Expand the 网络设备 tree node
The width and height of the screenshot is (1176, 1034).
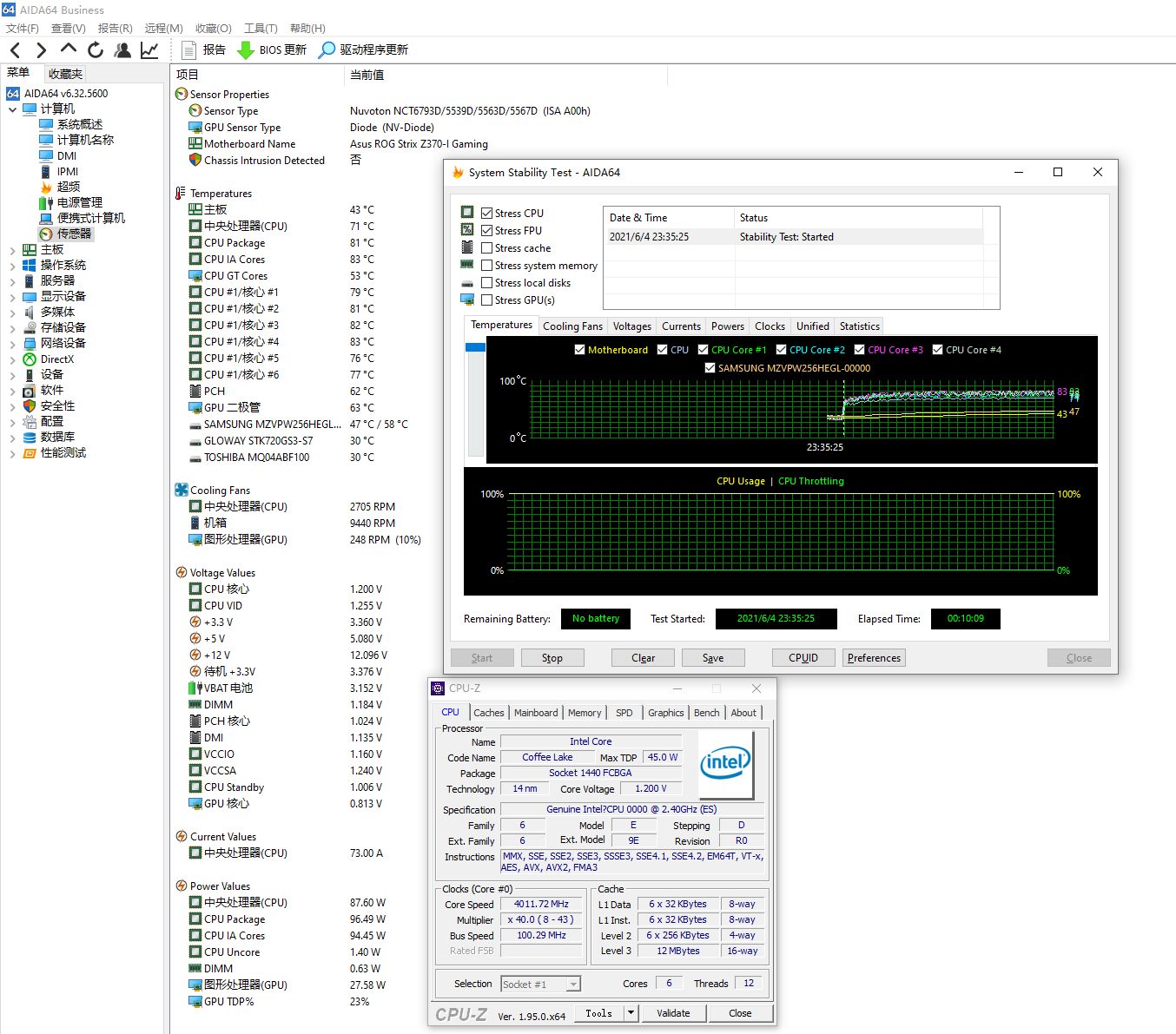coord(12,344)
